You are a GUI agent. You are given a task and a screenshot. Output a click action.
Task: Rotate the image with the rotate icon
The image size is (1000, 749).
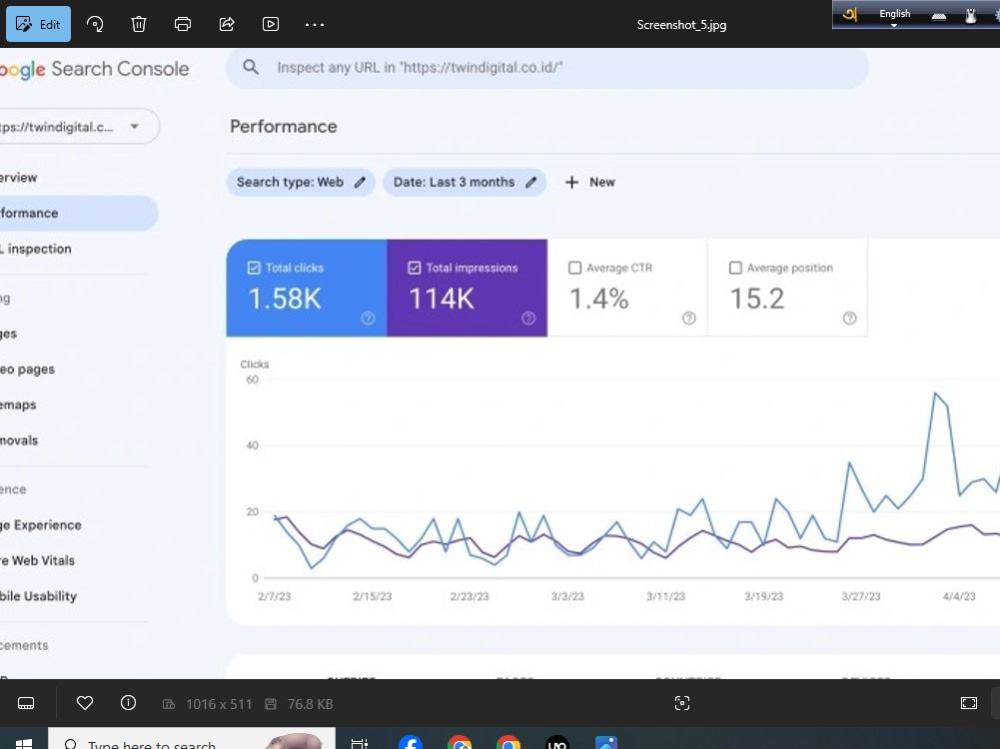pyautogui.click(x=95, y=24)
